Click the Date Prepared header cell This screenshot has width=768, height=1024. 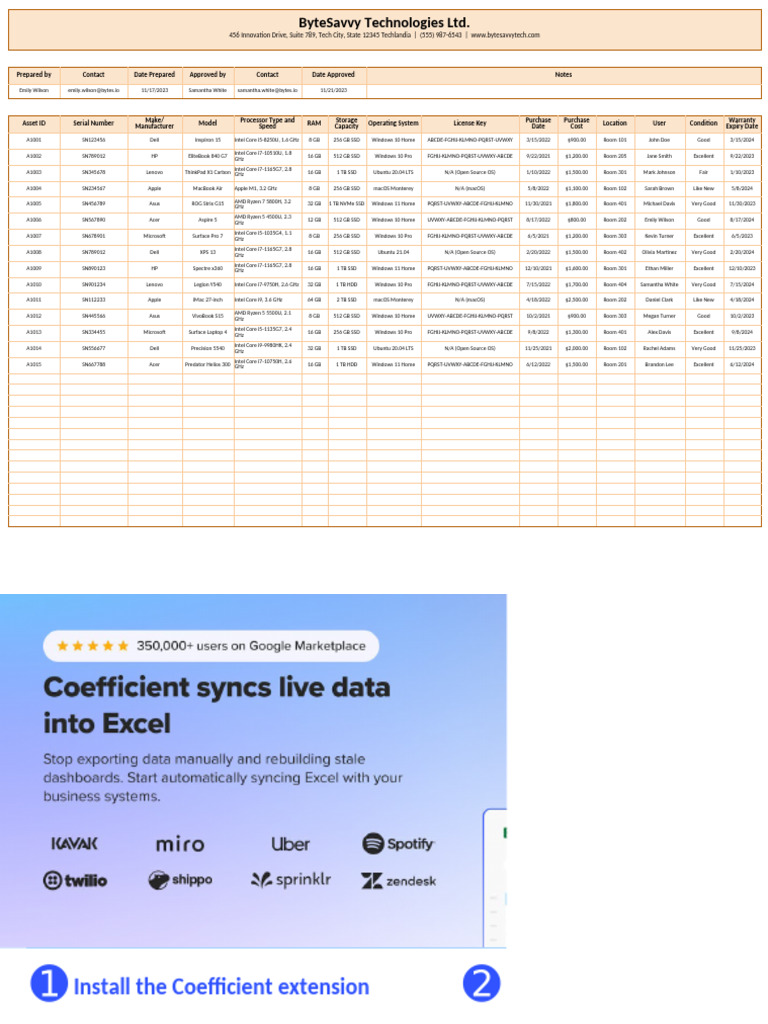[155, 74]
